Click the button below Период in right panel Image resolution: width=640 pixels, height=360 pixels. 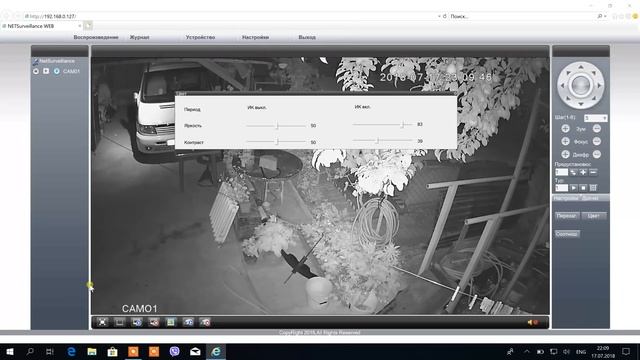click(567, 234)
